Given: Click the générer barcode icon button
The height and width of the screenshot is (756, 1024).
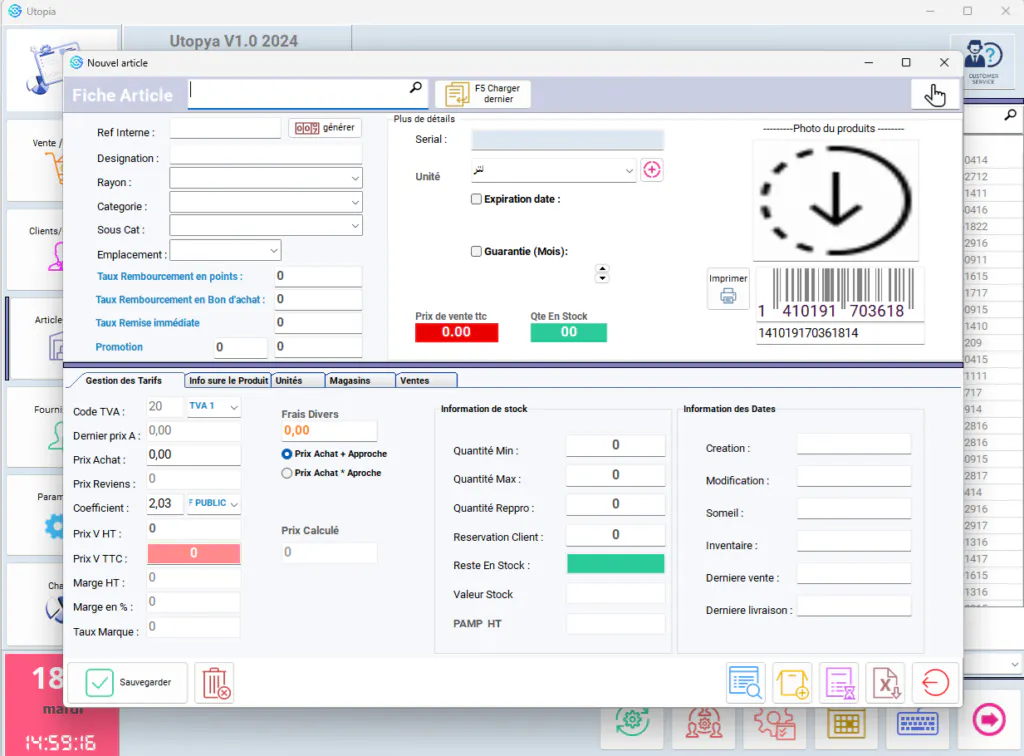Looking at the screenshot, I should 325,128.
